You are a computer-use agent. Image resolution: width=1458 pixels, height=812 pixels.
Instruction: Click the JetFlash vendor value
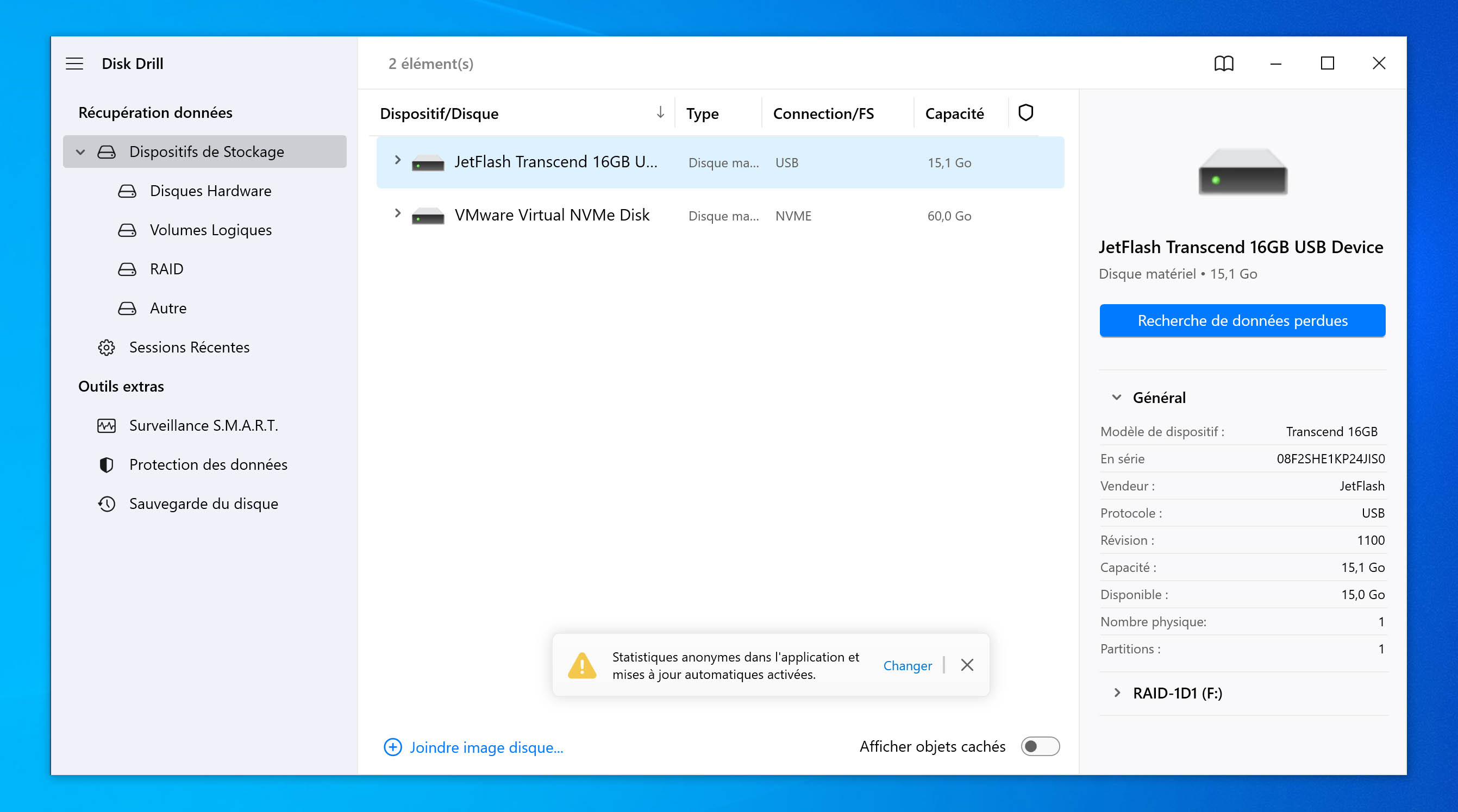point(1362,486)
